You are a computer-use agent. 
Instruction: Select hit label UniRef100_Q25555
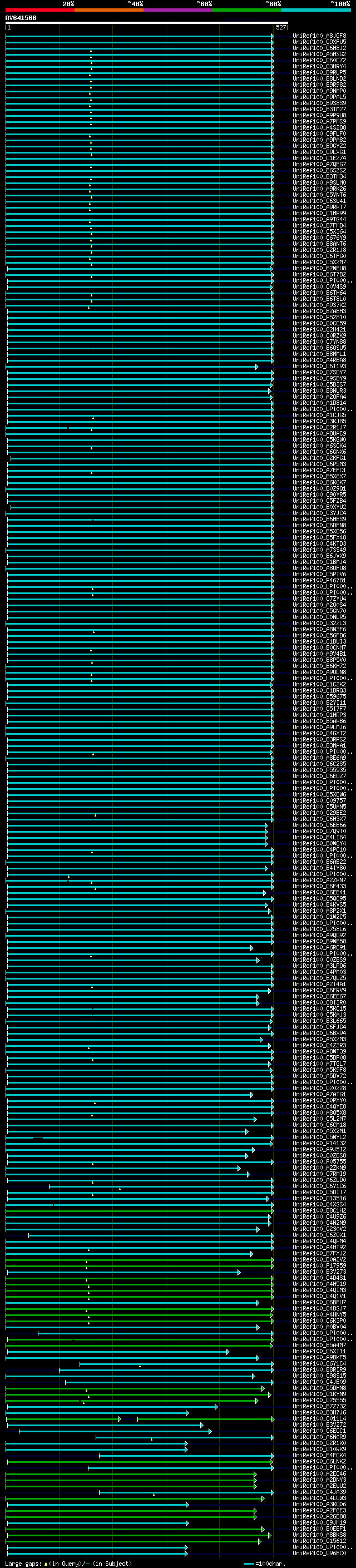(x=319, y=1401)
